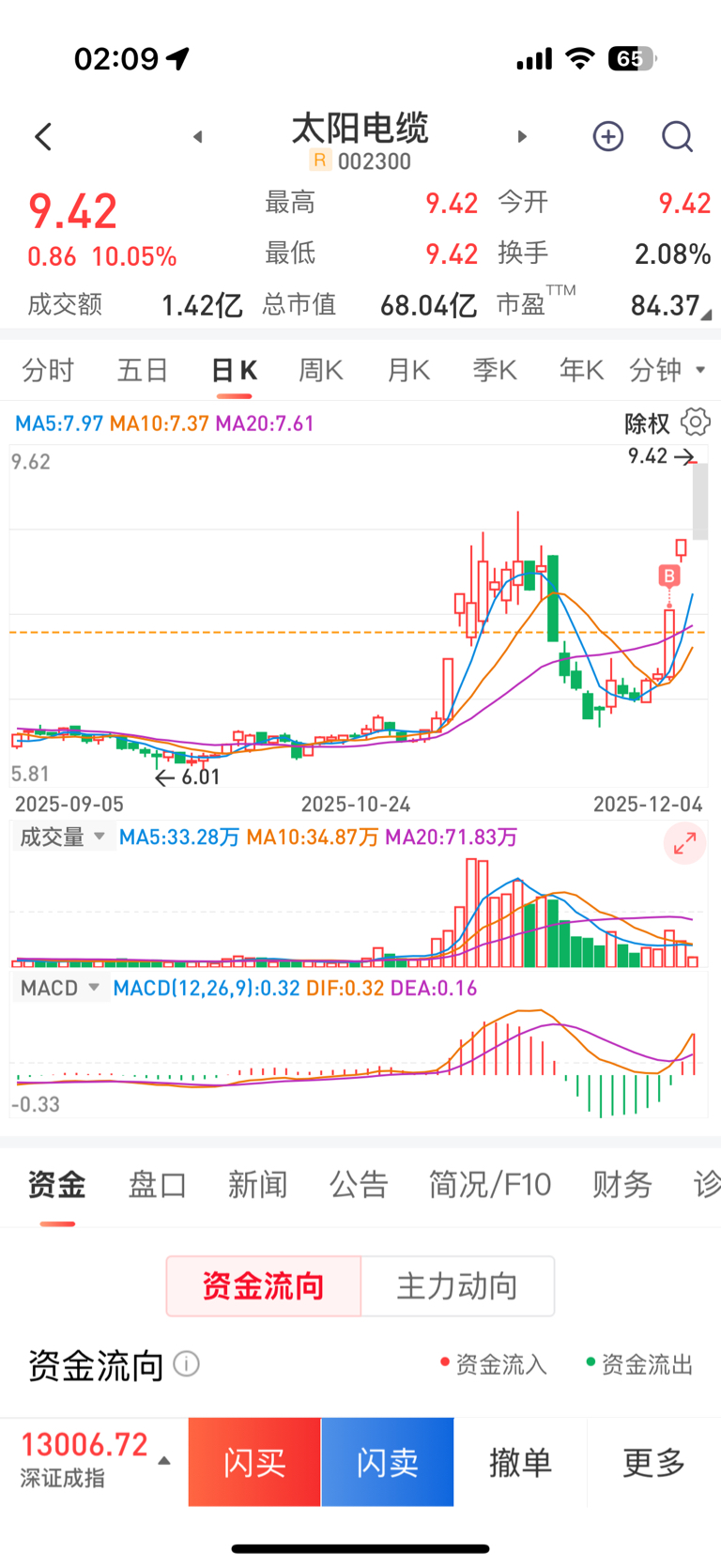Viewport: 721px width, 1568px height.
Task: Tap the 10.05% change percentage
Action: click(134, 256)
